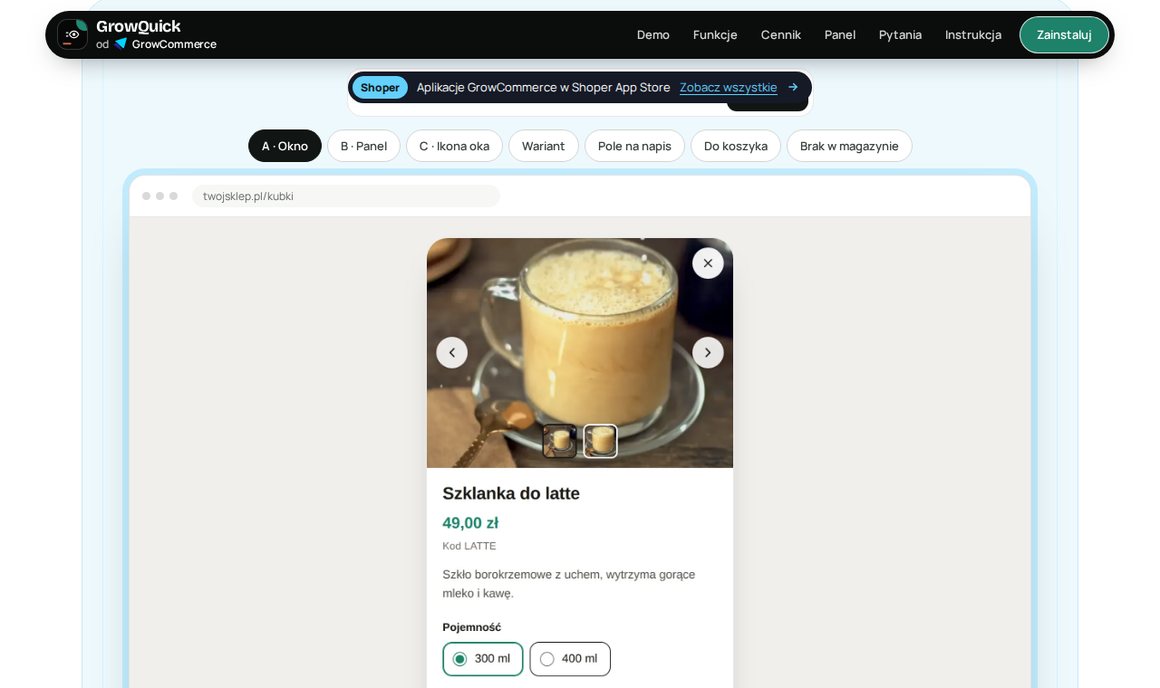This screenshot has height=688, width=1160.
Task: Switch to the C · Ikona oka tab
Action: point(454,146)
